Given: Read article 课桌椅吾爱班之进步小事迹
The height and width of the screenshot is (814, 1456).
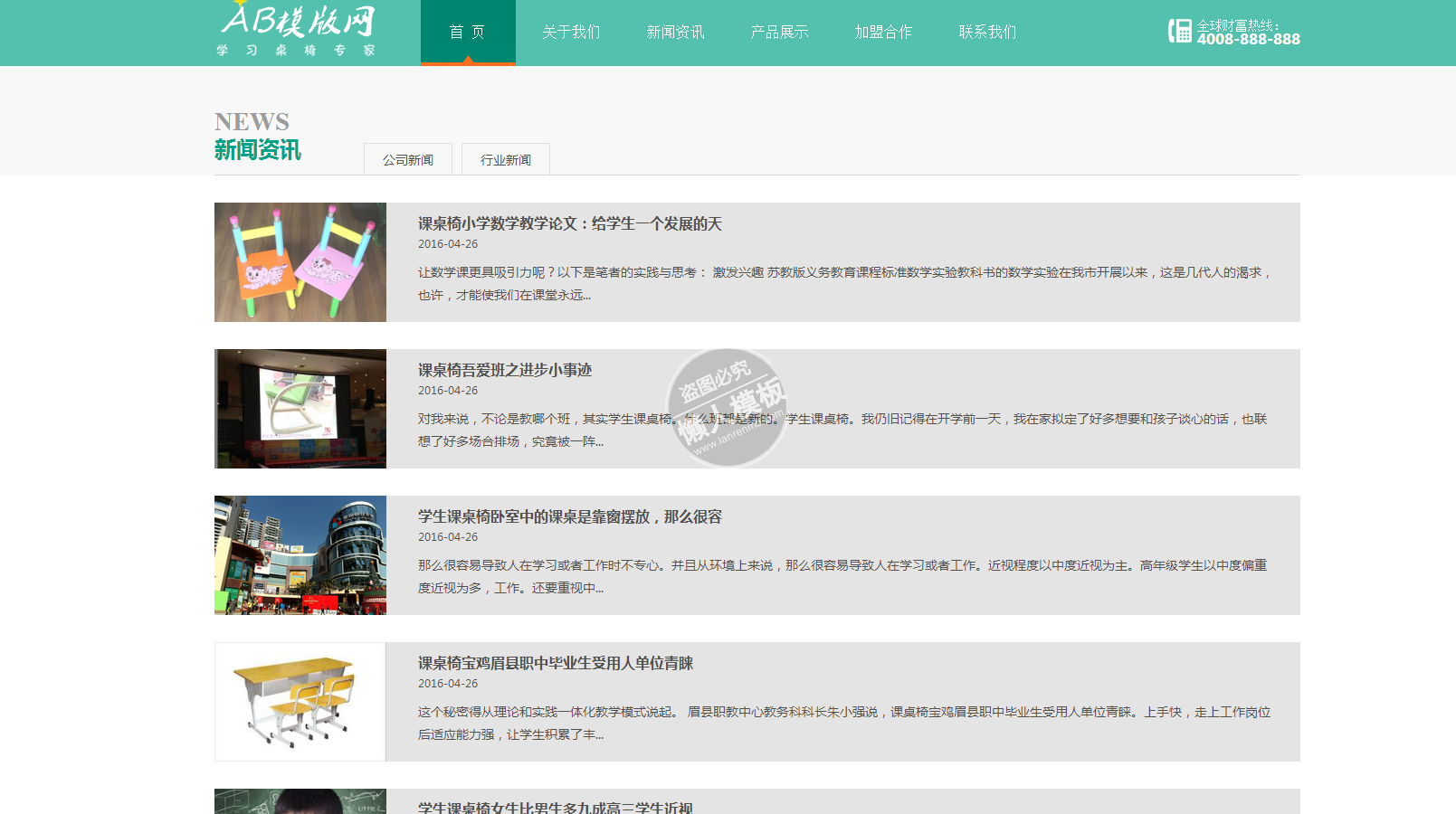Looking at the screenshot, I should [504, 370].
